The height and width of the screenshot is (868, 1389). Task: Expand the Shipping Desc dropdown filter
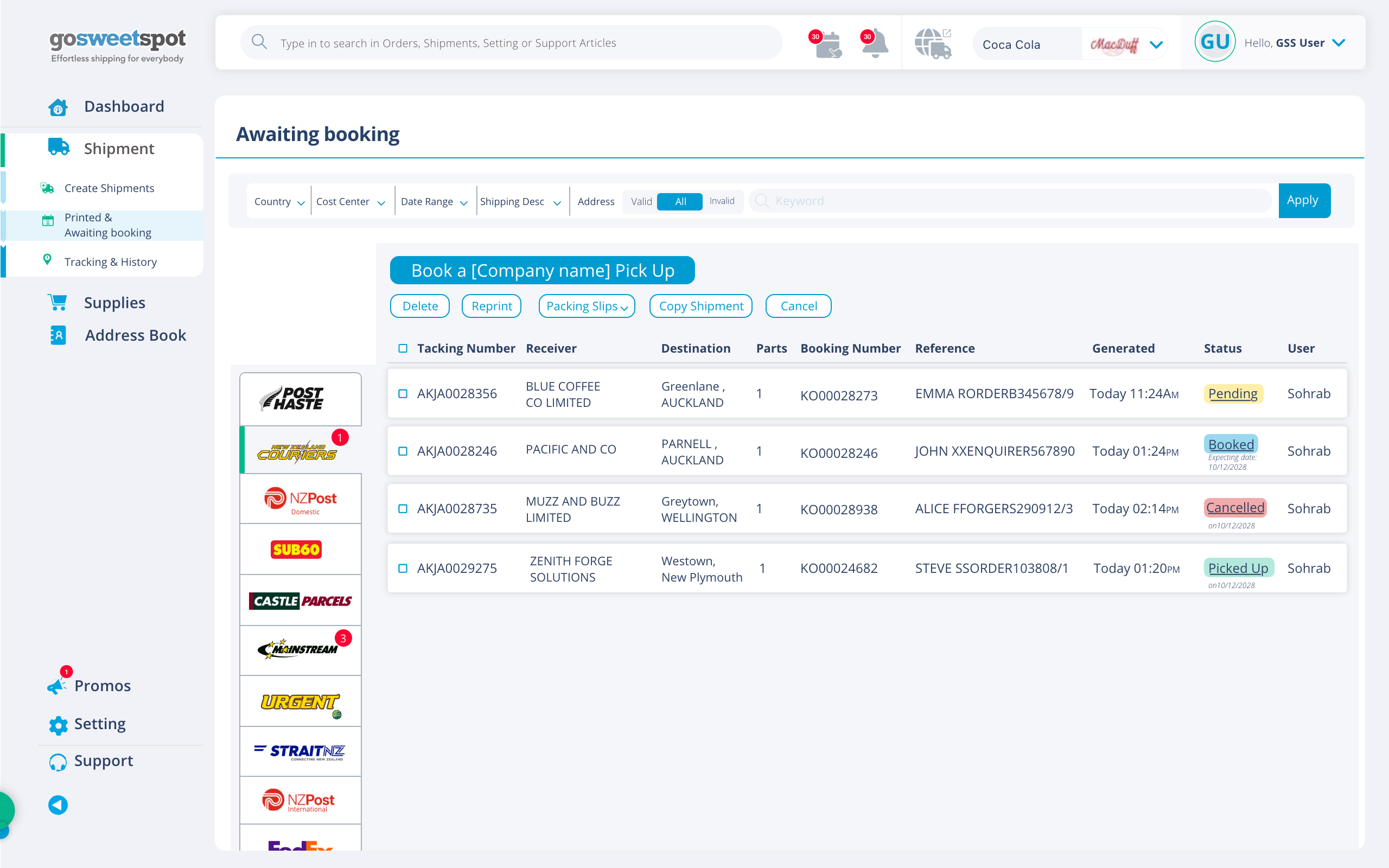[521, 200]
